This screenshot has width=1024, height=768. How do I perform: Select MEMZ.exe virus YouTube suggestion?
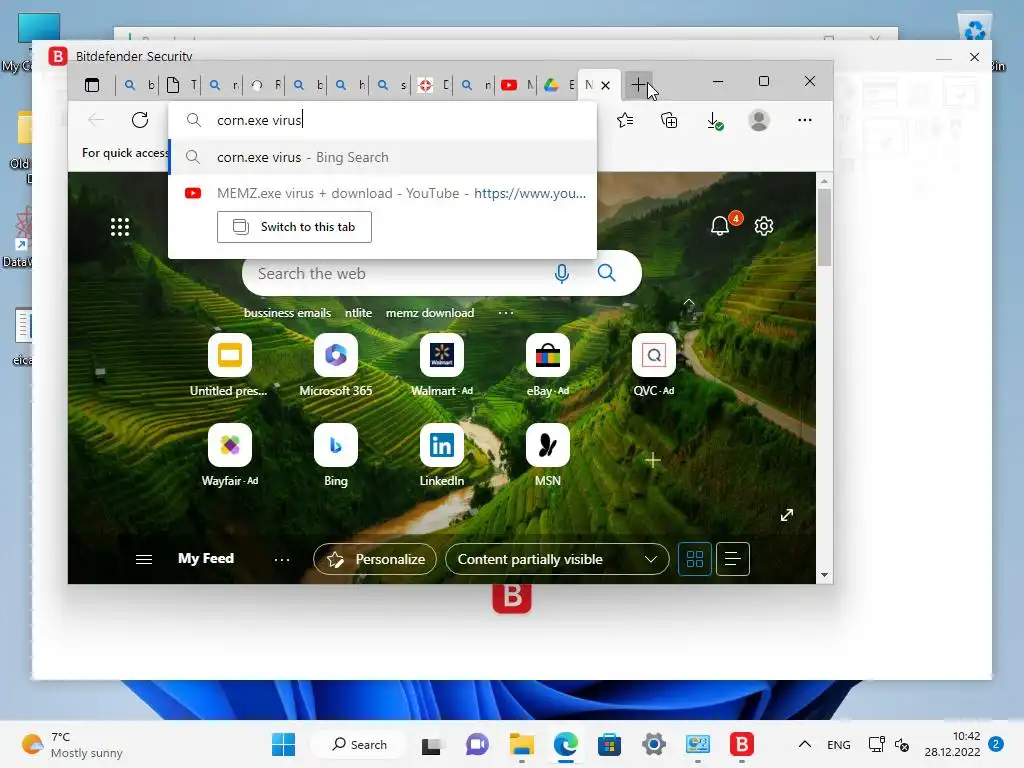[383, 193]
